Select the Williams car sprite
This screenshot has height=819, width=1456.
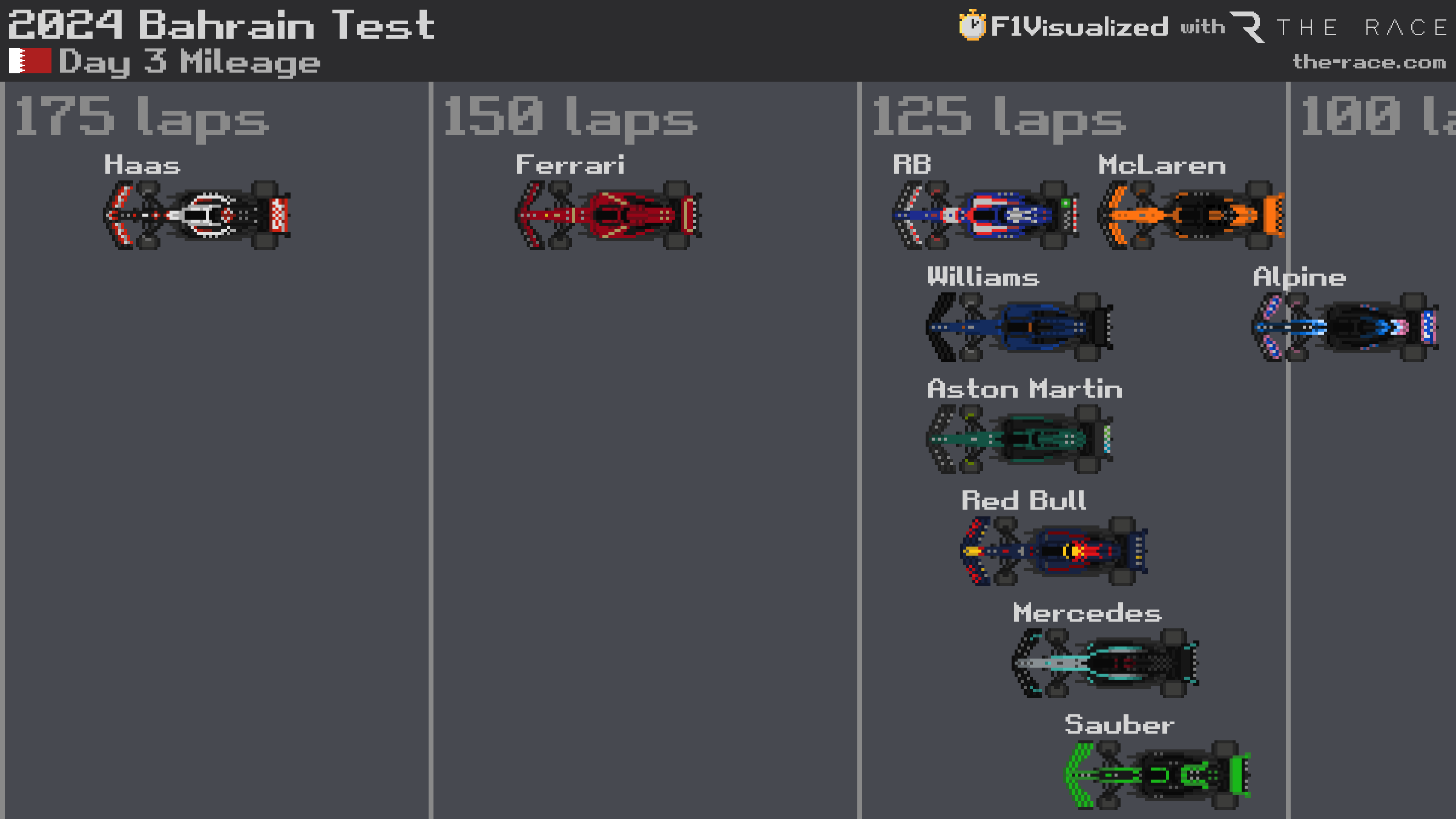(1020, 327)
